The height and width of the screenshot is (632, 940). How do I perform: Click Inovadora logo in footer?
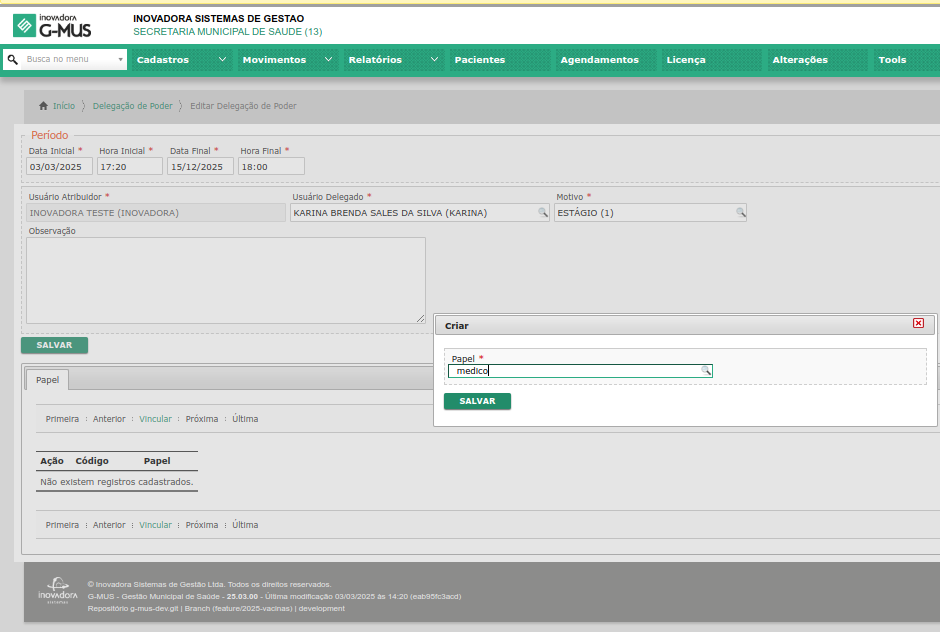click(x=58, y=591)
